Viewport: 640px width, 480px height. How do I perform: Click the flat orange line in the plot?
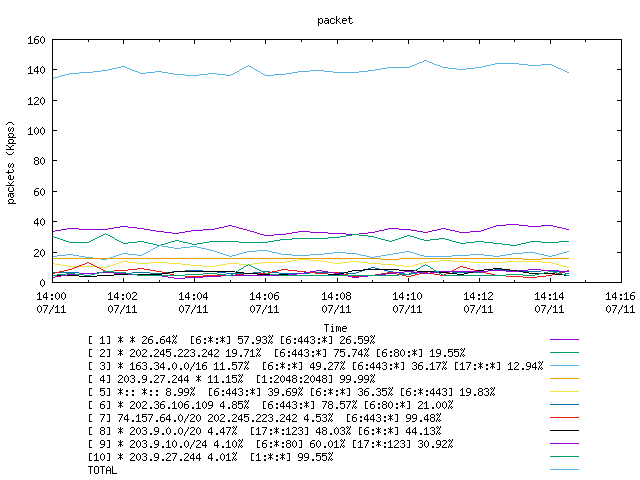pyautogui.click(x=311, y=259)
